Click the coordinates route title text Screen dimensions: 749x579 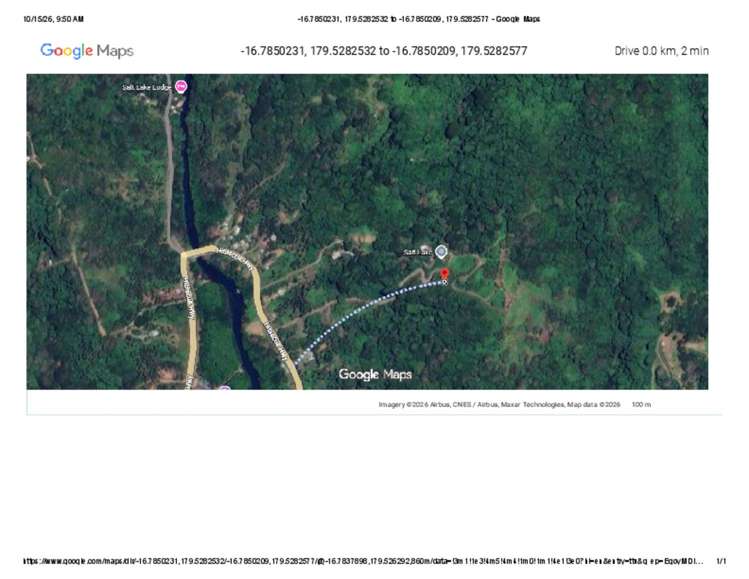384,51
